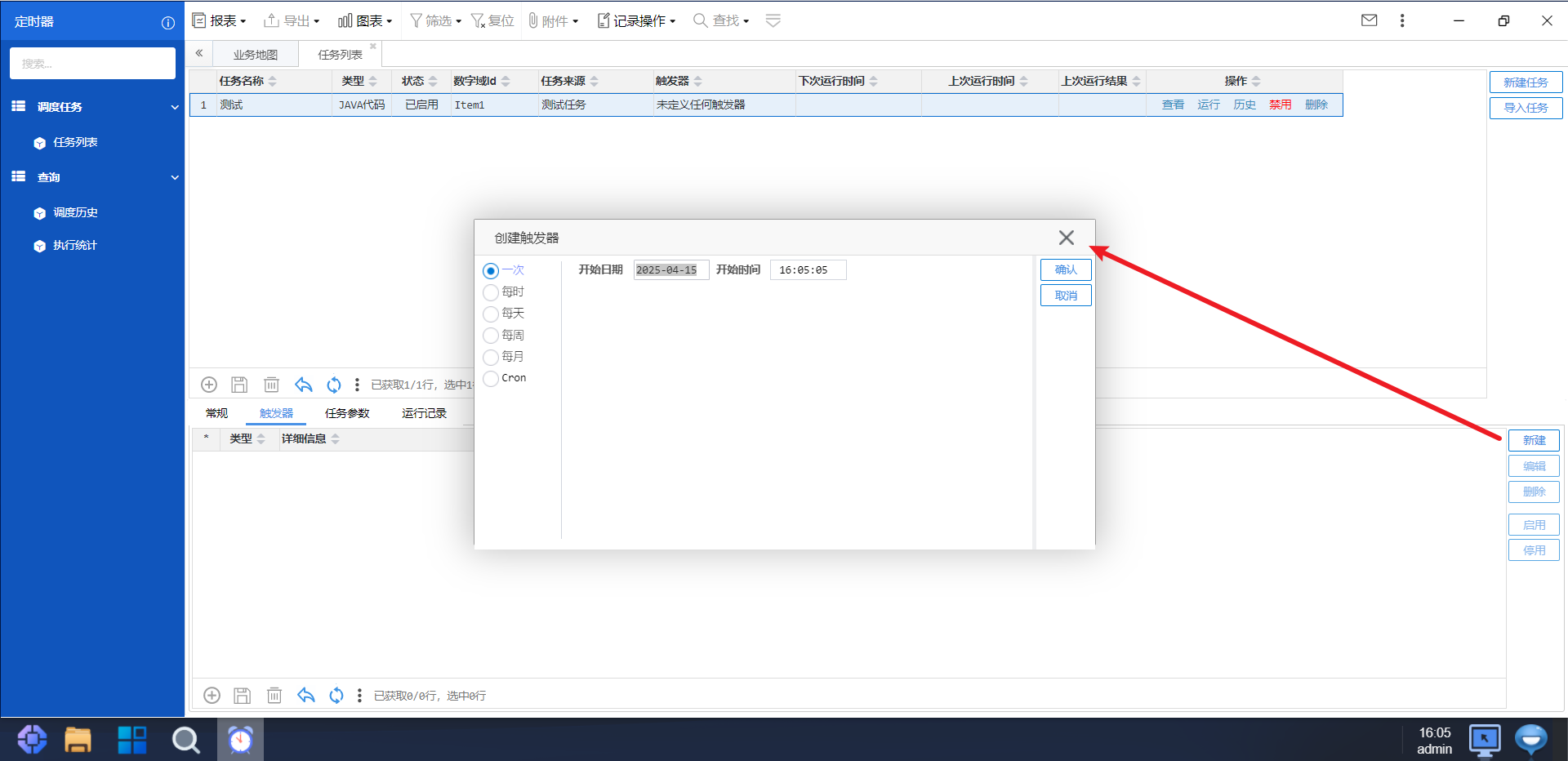Viewport: 1568px width, 761px height.
Task: Switch to the 业务地图 tab
Action: tap(256, 55)
